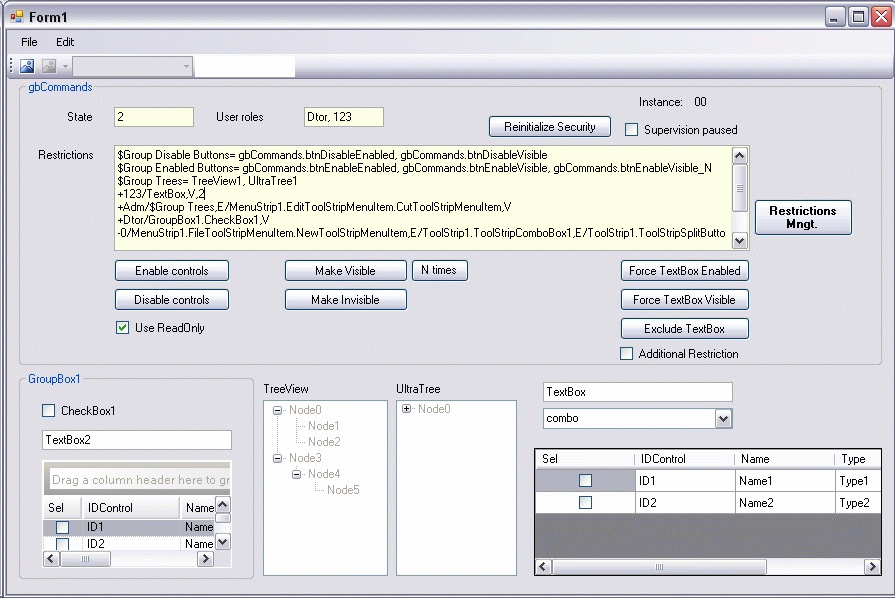Click the IDControl header in right grid
895x598 pixels.
684,459
